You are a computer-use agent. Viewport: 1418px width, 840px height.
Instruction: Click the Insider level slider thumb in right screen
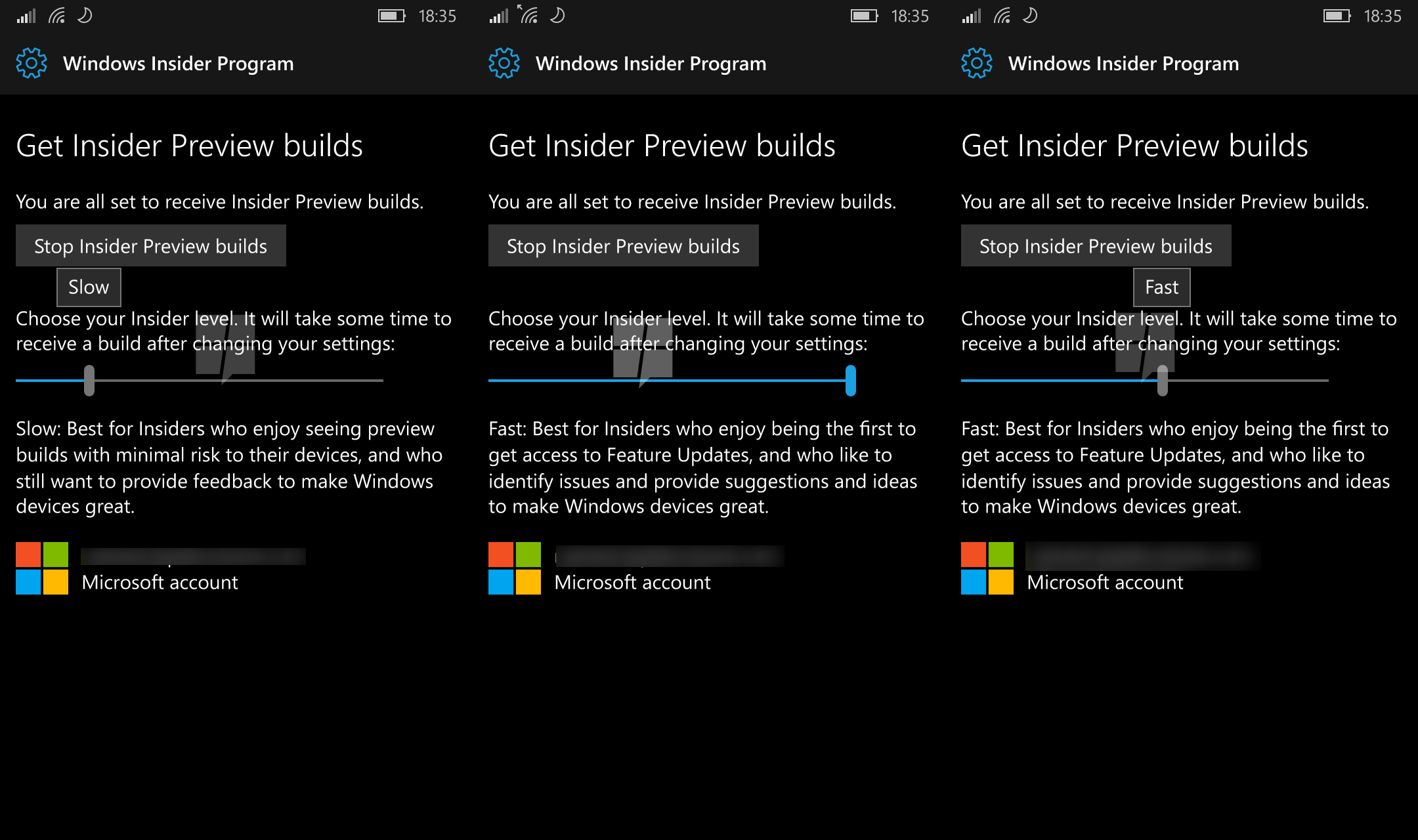[1163, 381]
